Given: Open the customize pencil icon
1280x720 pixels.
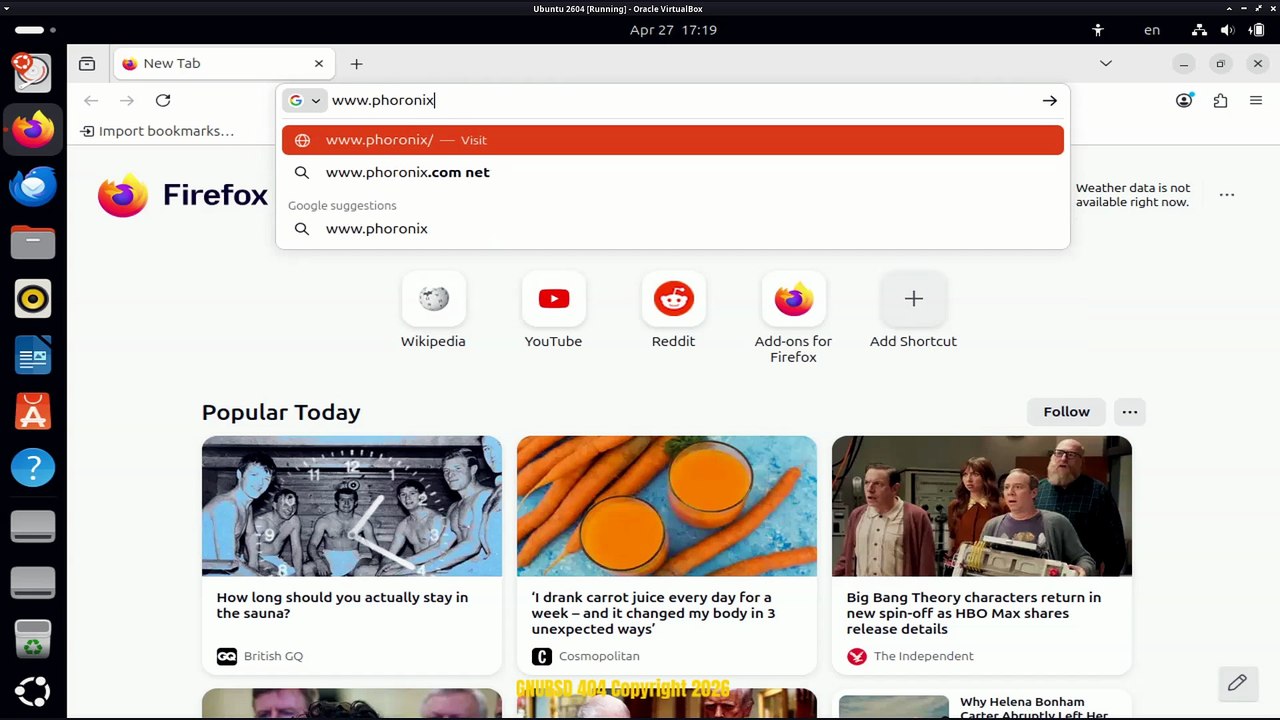Looking at the screenshot, I should click(x=1237, y=683).
